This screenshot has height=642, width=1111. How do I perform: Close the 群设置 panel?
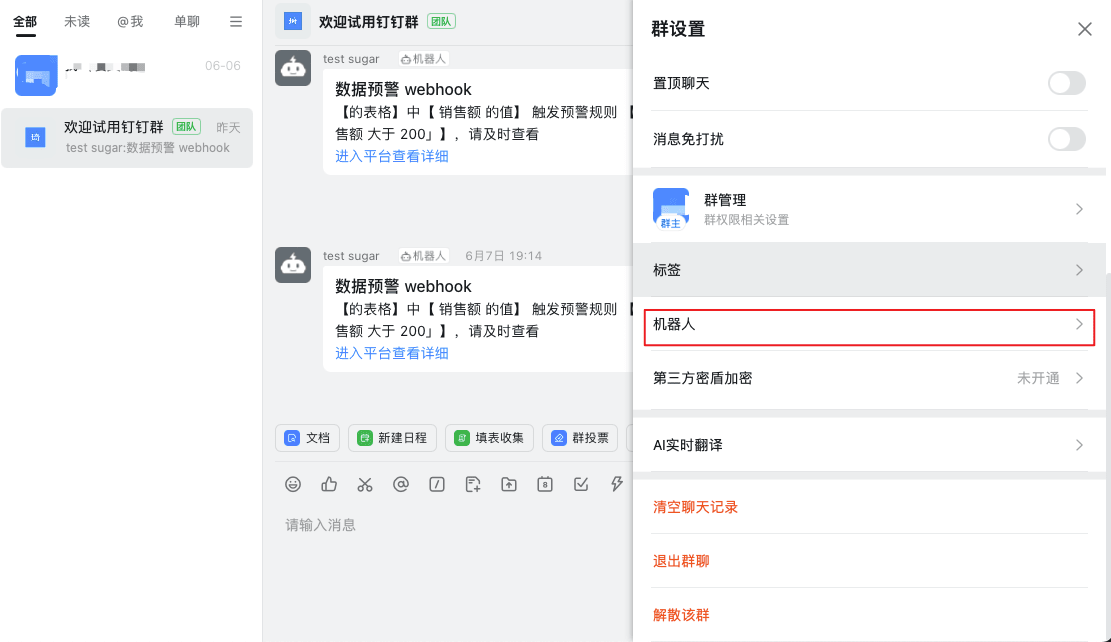(1085, 29)
